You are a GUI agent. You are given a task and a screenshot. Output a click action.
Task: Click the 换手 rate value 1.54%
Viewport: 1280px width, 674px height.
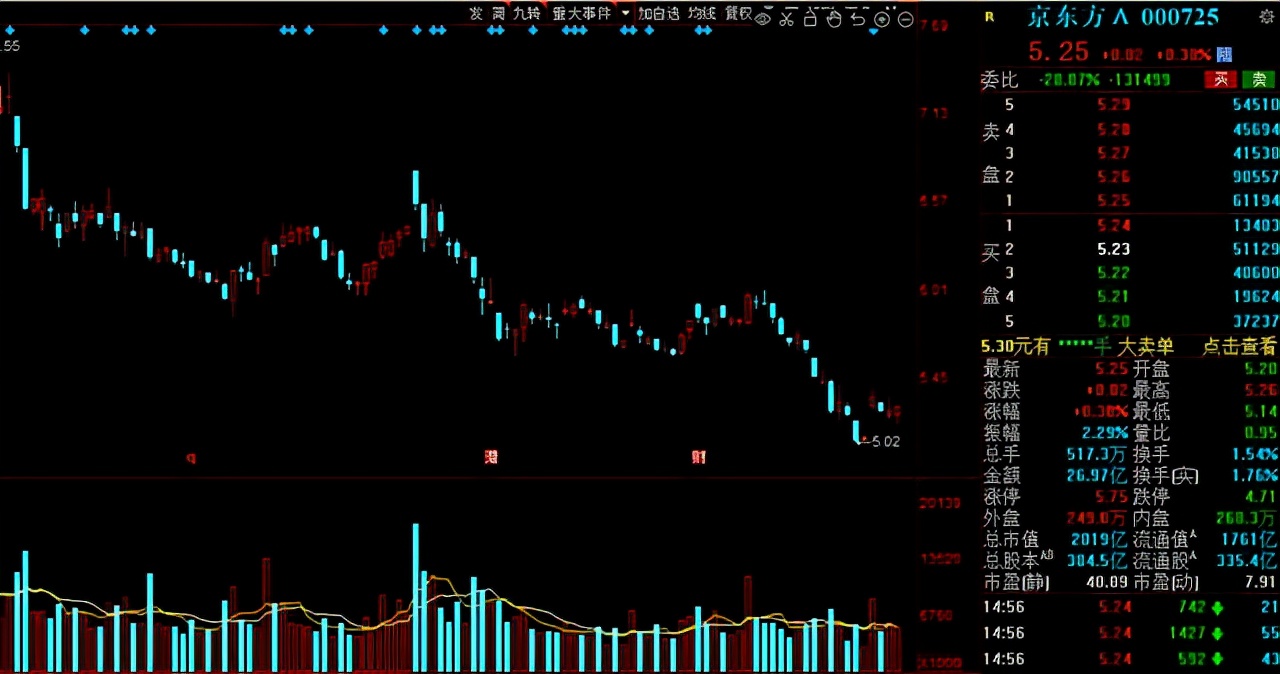pos(1256,454)
